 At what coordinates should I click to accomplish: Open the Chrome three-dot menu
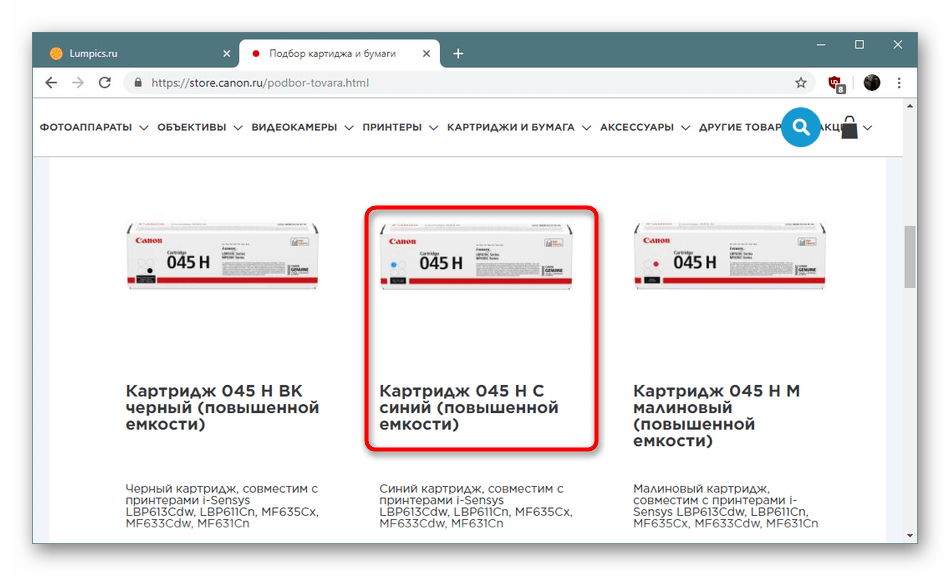[899, 83]
